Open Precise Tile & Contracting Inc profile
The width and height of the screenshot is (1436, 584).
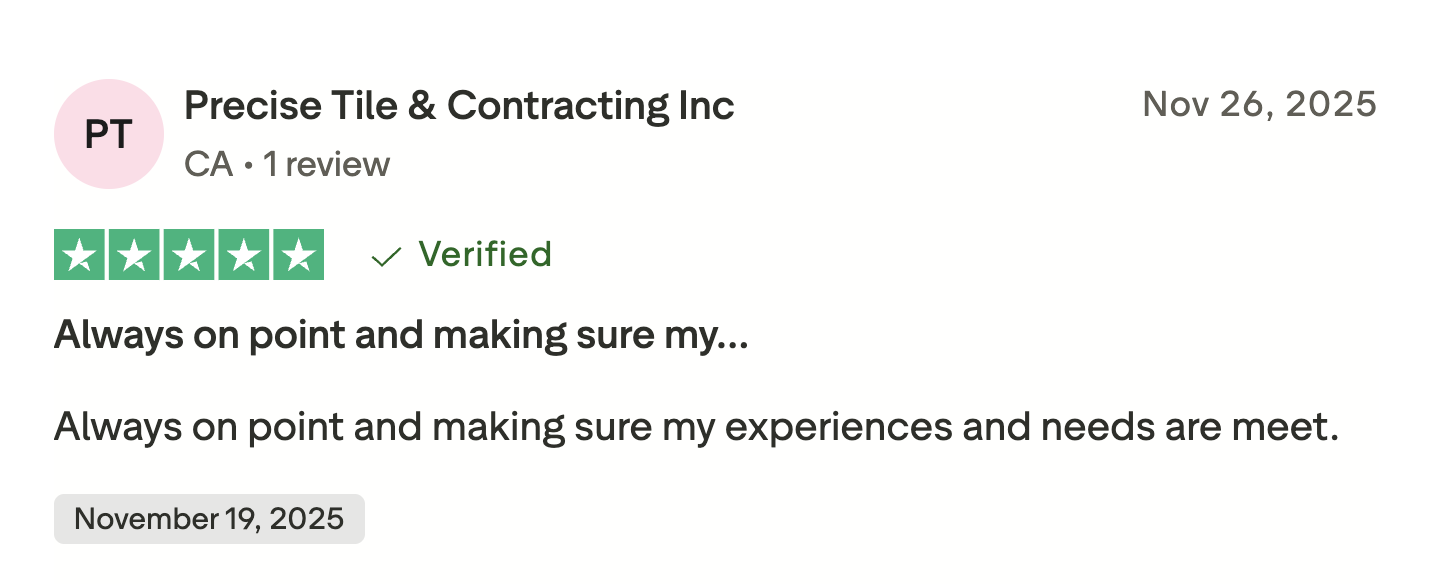pyautogui.click(x=459, y=105)
